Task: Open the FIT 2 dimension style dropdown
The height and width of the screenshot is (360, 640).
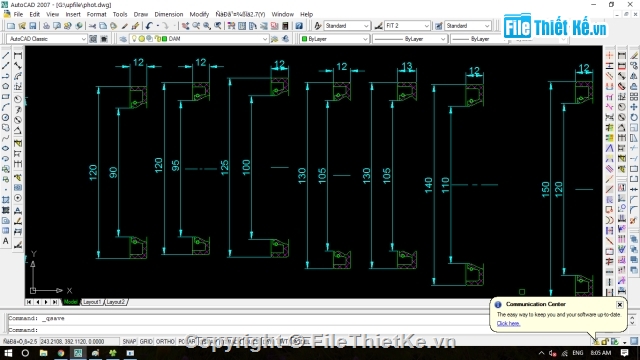Action: [x=427, y=26]
